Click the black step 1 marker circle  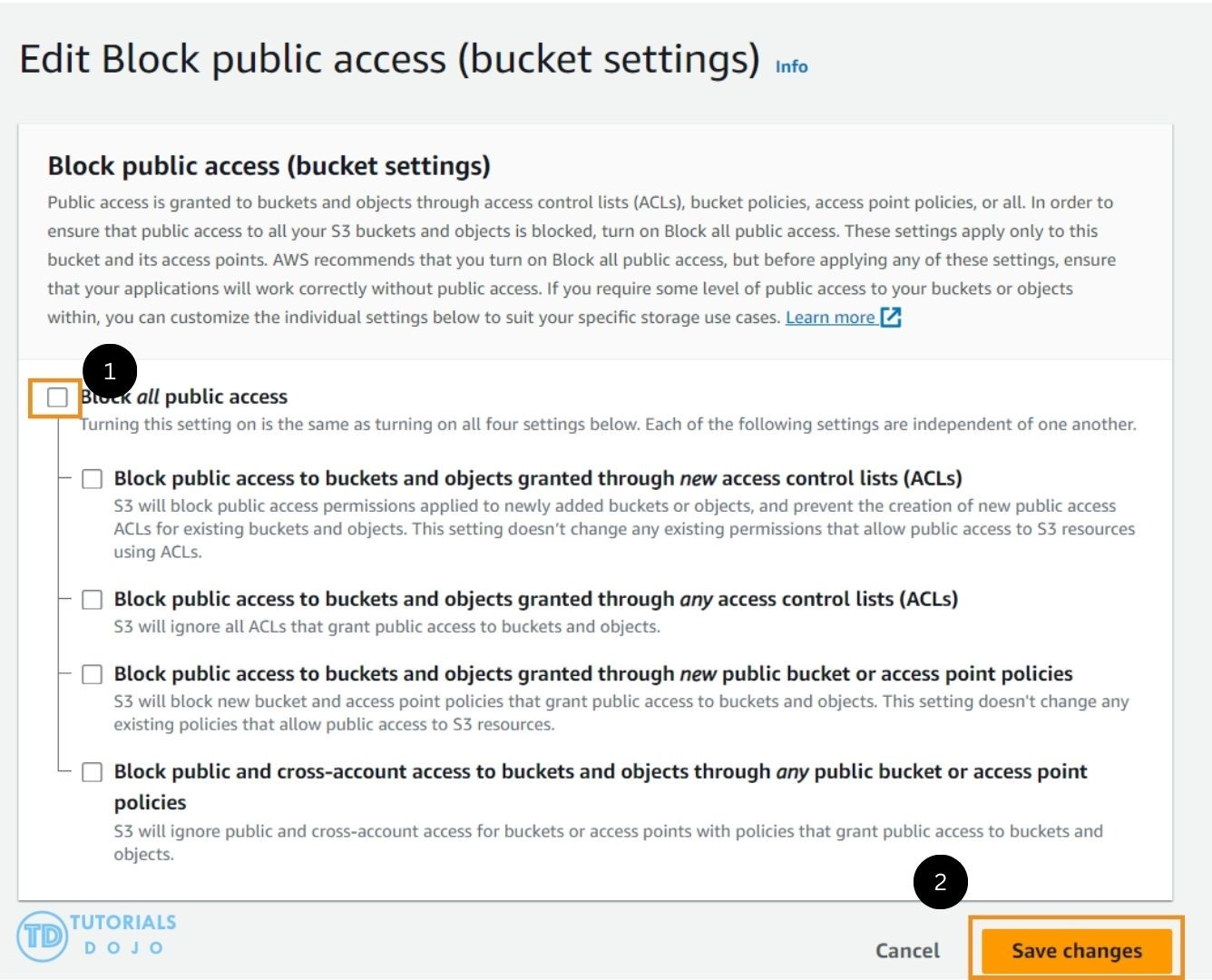point(110,371)
